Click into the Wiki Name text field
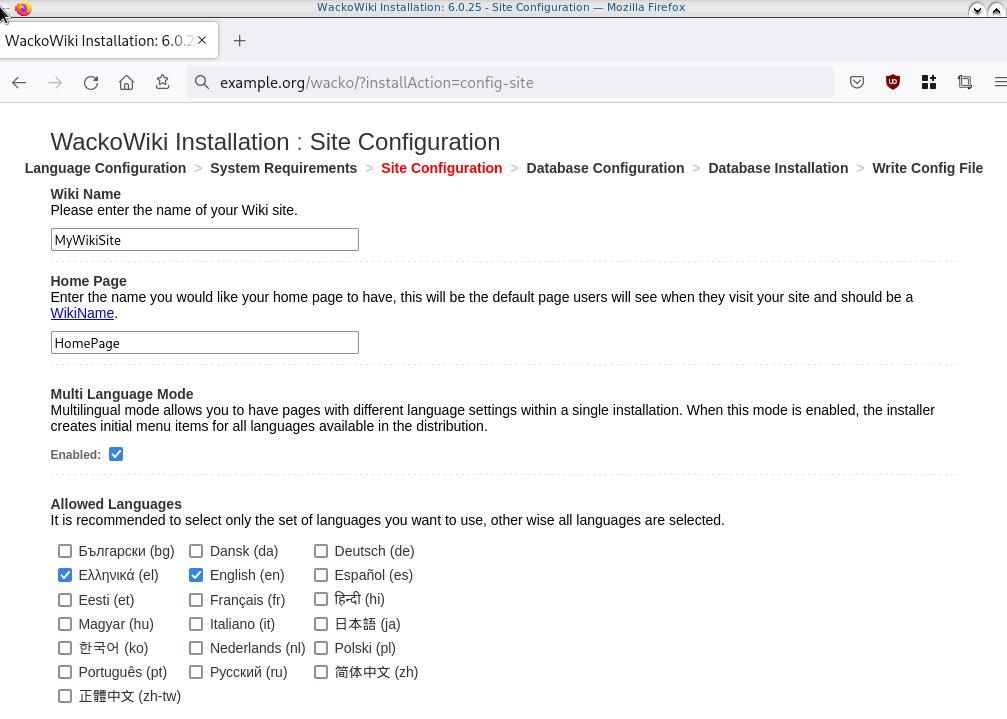 click(x=204, y=240)
